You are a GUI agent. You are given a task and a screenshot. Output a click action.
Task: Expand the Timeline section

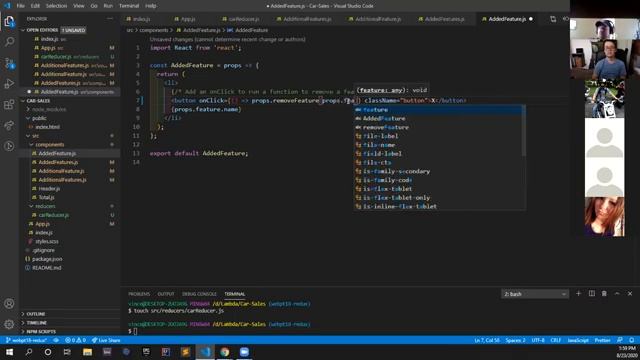(x=36, y=323)
